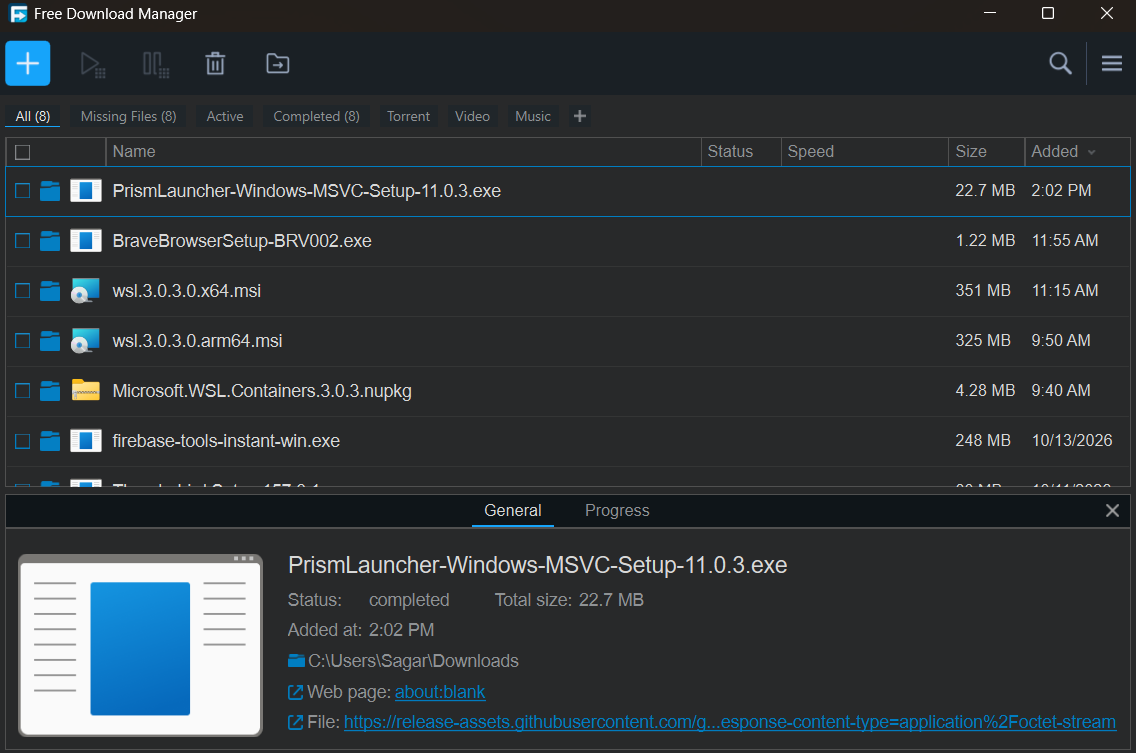This screenshot has height=753, width=1136.
Task: Open the General details tab
Action: (512, 510)
